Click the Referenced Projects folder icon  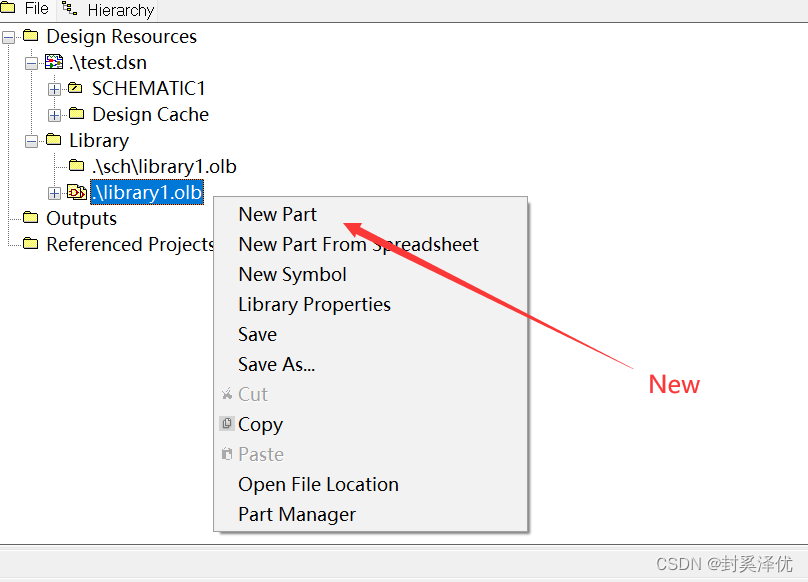(x=31, y=244)
